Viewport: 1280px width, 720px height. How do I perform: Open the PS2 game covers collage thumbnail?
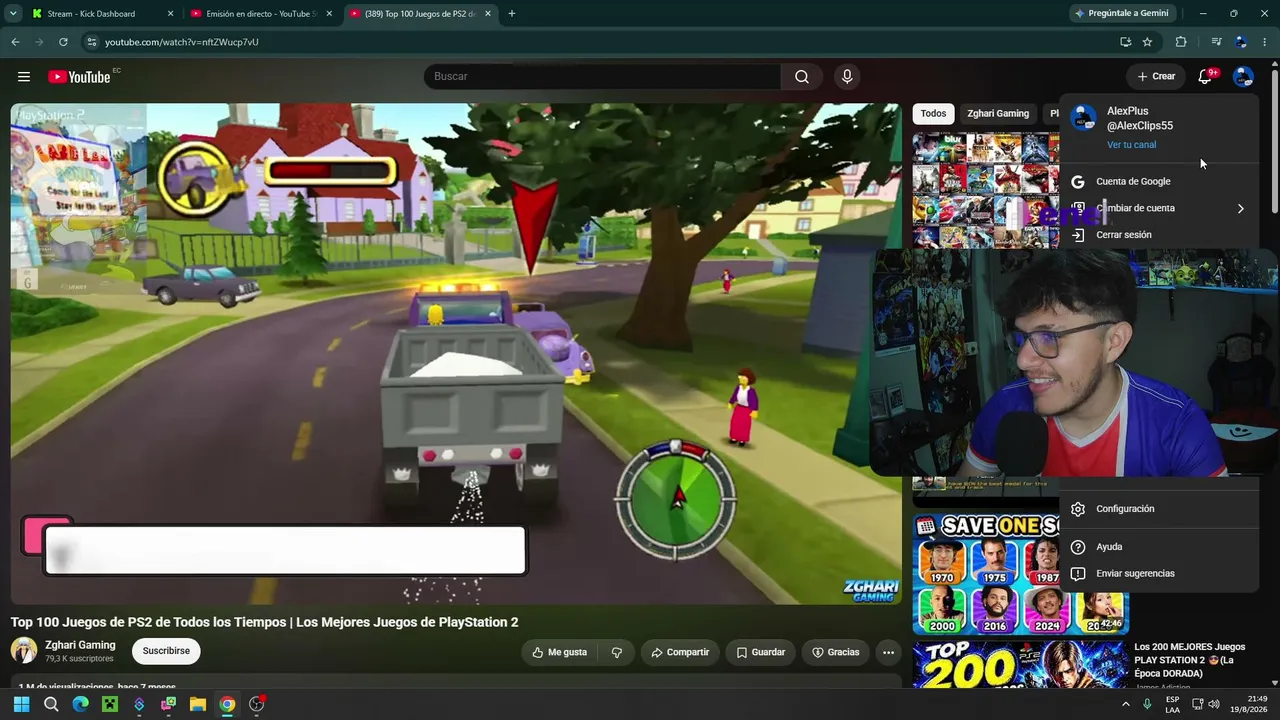point(986,191)
